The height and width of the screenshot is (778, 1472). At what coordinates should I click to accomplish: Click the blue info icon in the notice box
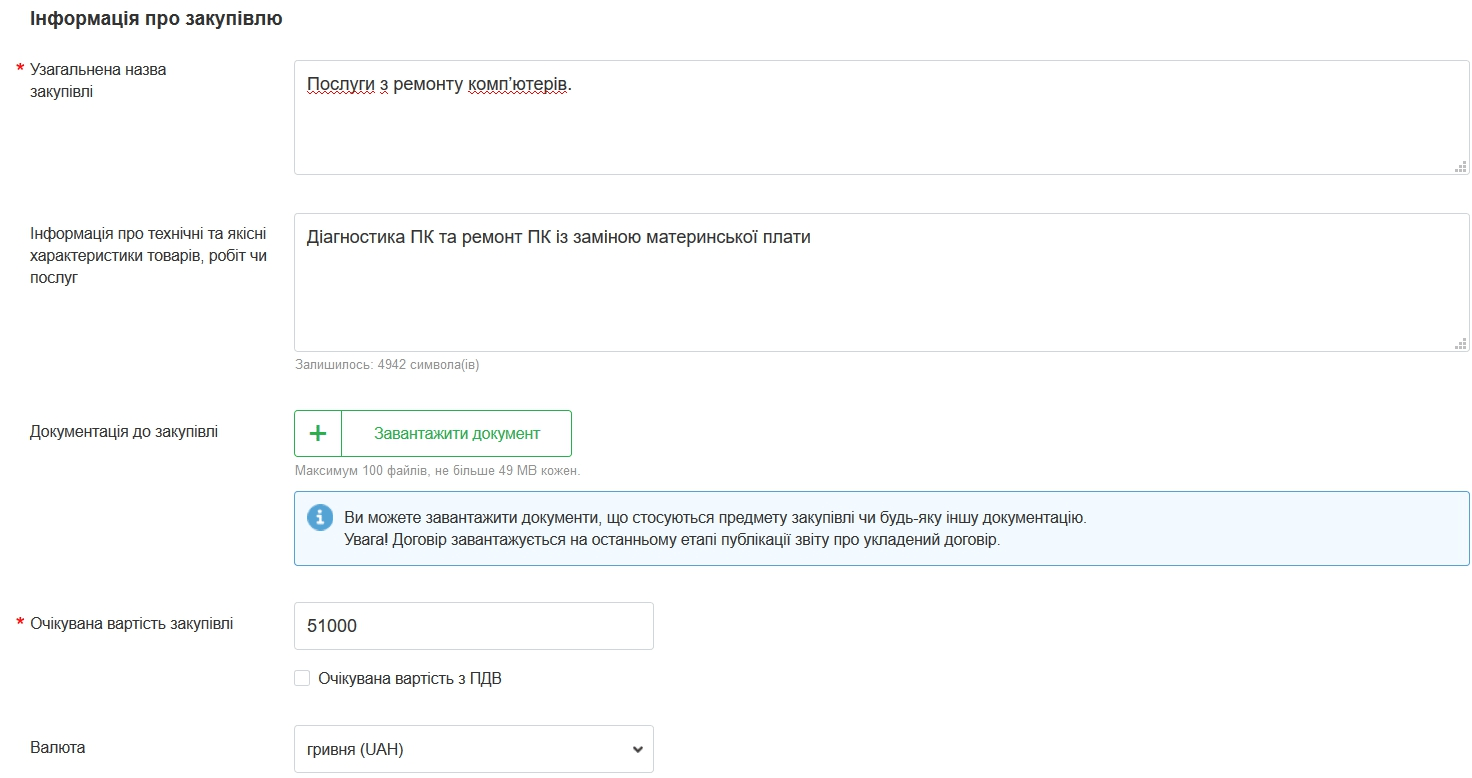click(319, 517)
